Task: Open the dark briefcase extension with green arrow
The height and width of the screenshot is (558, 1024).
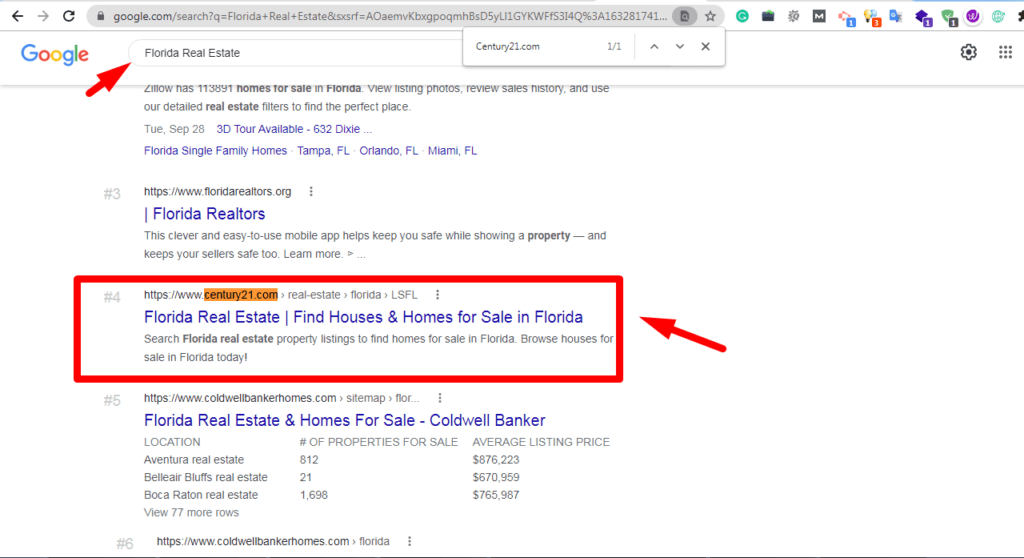Action: pyautogui.click(x=768, y=16)
